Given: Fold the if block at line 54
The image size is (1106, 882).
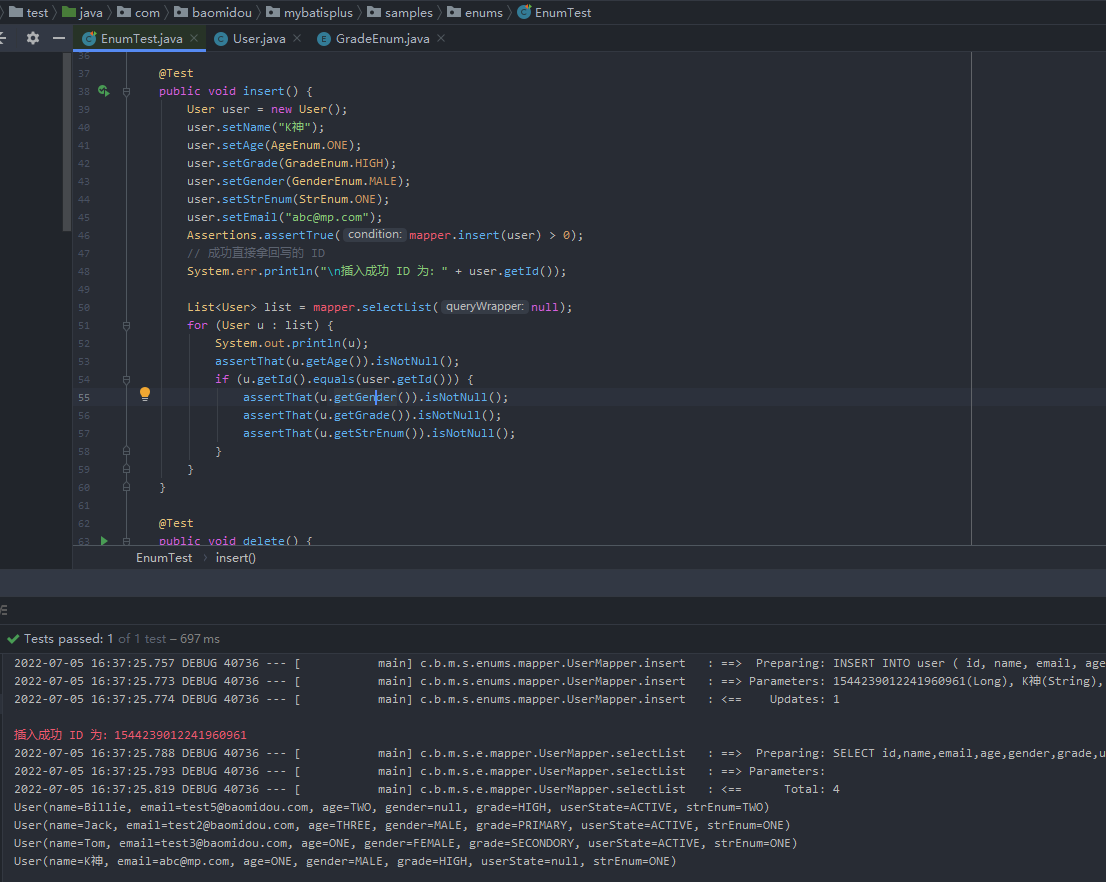Looking at the screenshot, I should pyautogui.click(x=127, y=379).
